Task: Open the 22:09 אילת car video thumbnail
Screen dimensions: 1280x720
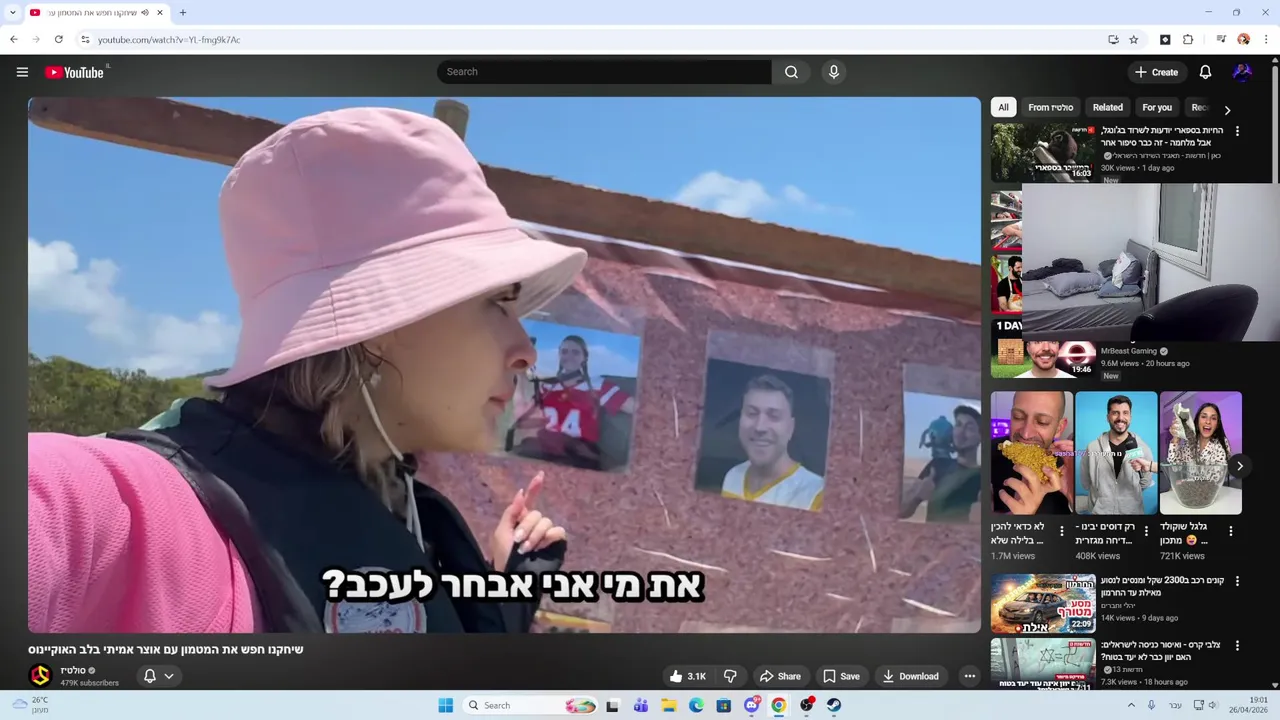Action: [x=1043, y=604]
